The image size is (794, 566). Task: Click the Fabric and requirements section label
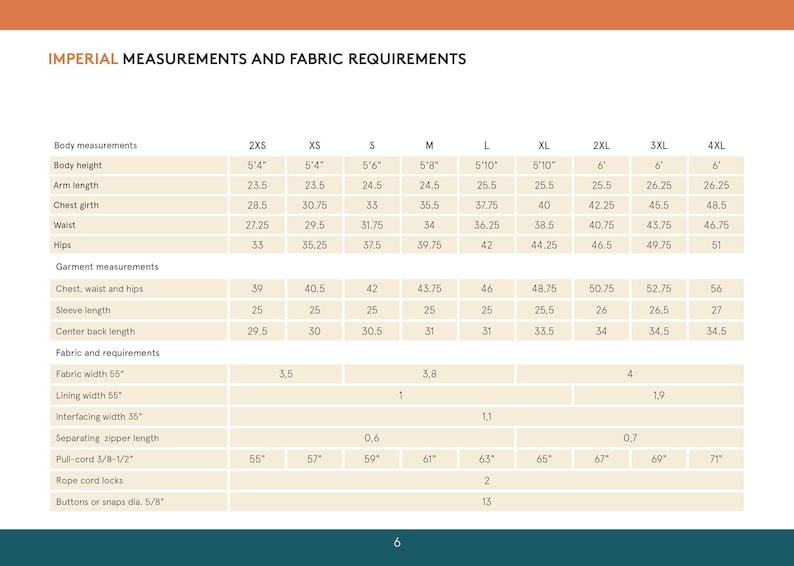(x=107, y=353)
